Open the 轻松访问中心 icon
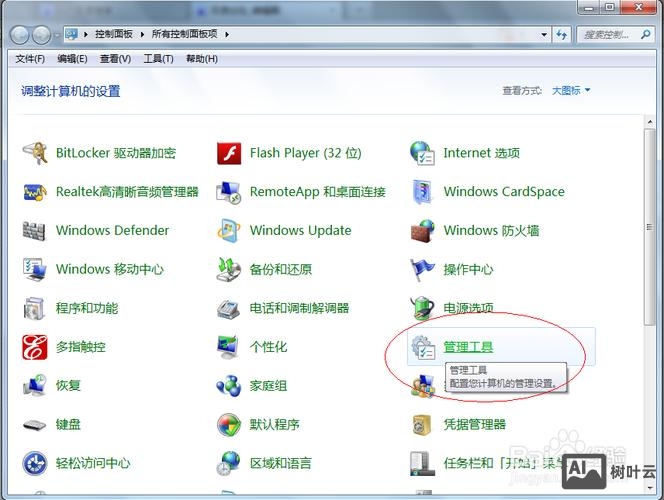 tap(35, 464)
